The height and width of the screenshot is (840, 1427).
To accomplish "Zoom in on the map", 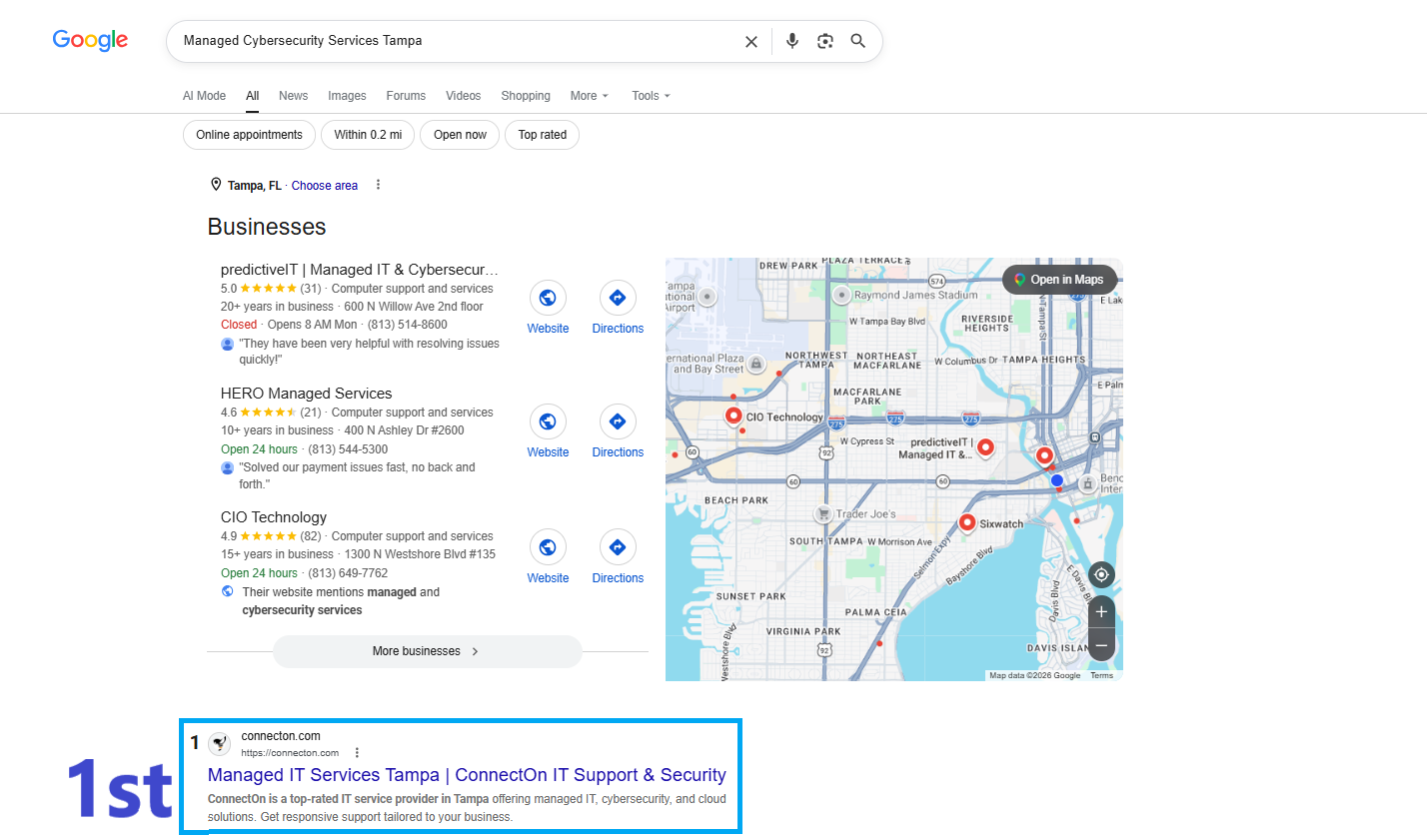I will pyautogui.click(x=1101, y=612).
